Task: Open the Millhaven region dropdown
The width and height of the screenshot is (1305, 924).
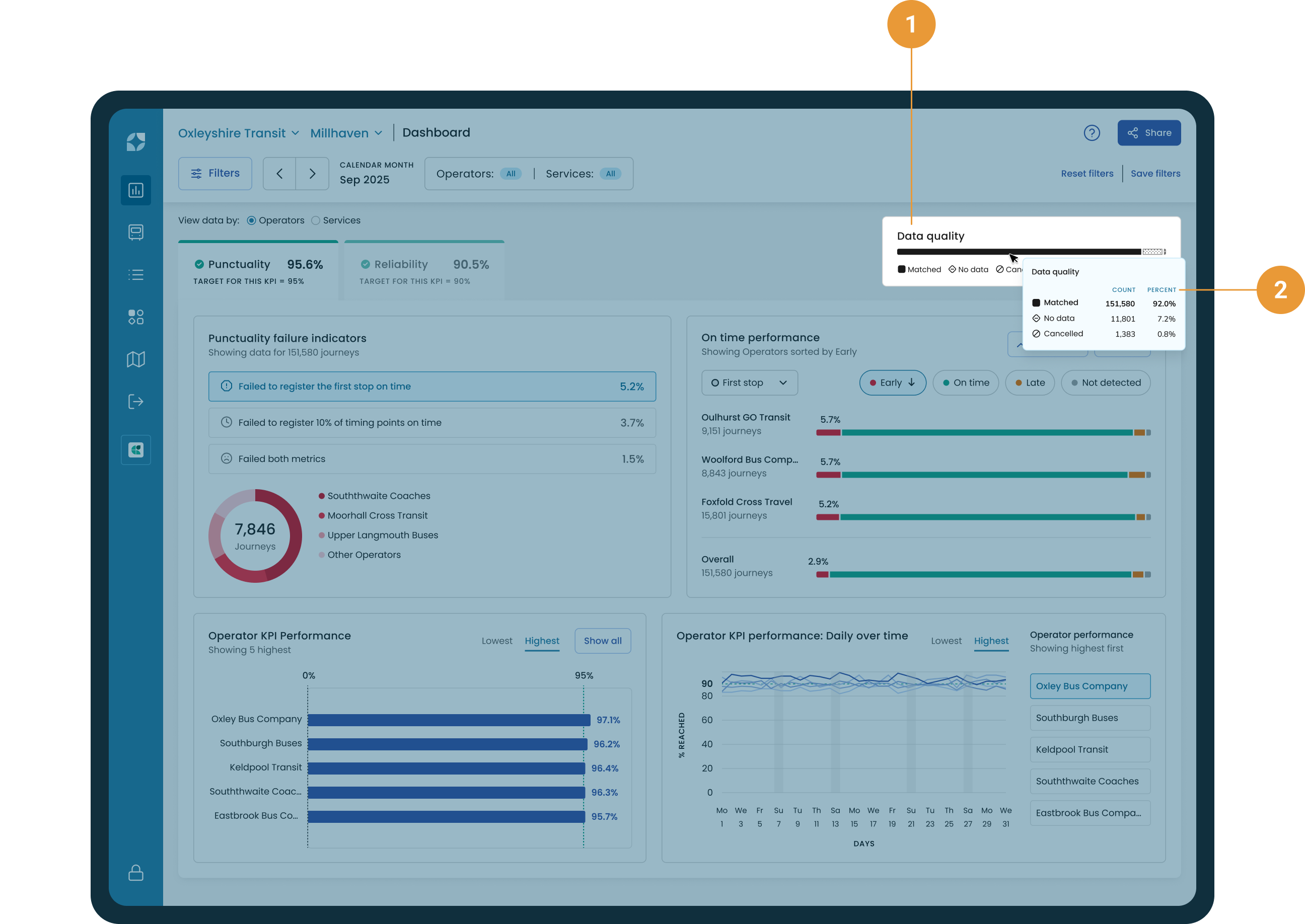Action: pos(345,133)
